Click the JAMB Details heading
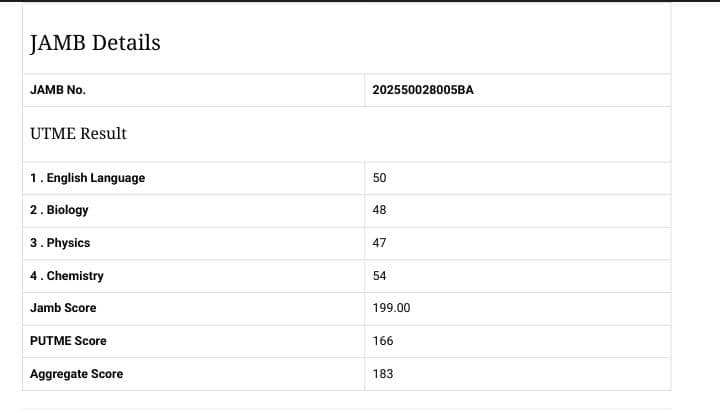Viewport: 720px width, 413px height. 95,43
